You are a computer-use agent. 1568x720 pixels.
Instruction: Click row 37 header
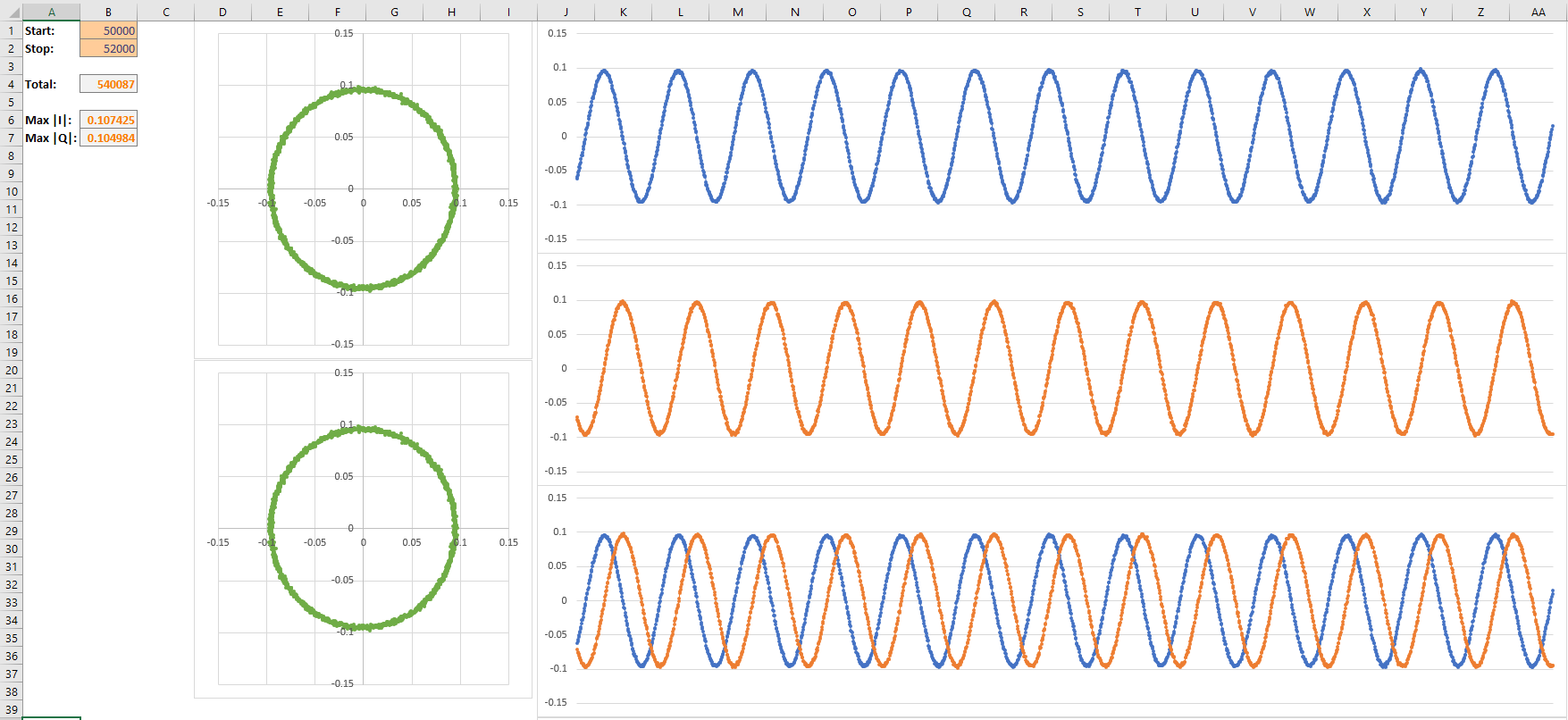coord(11,674)
